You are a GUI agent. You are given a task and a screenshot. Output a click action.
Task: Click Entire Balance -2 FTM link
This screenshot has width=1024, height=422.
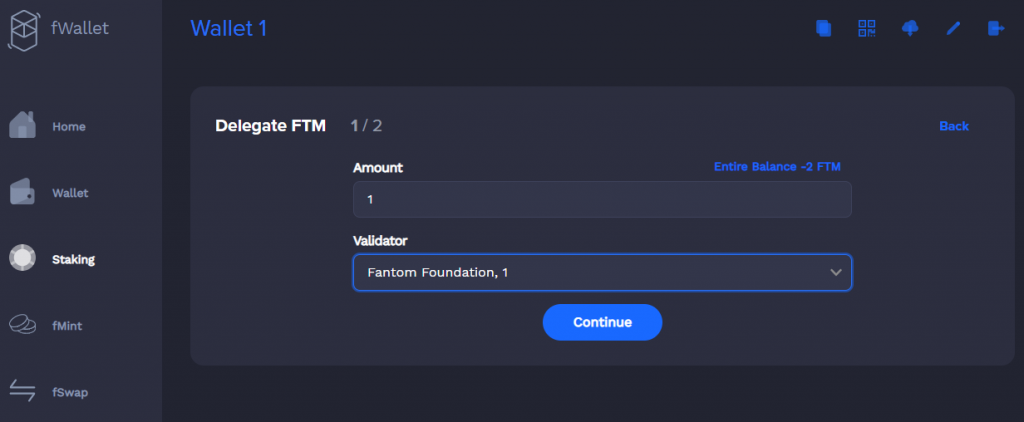pyautogui.click(x=783, y=167)
